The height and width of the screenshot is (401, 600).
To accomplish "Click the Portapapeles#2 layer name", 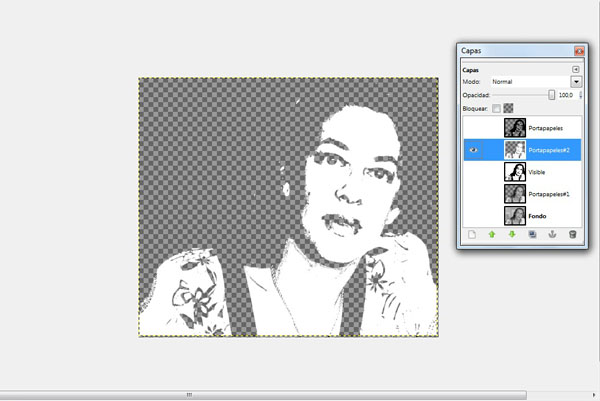I will point(549,150).
